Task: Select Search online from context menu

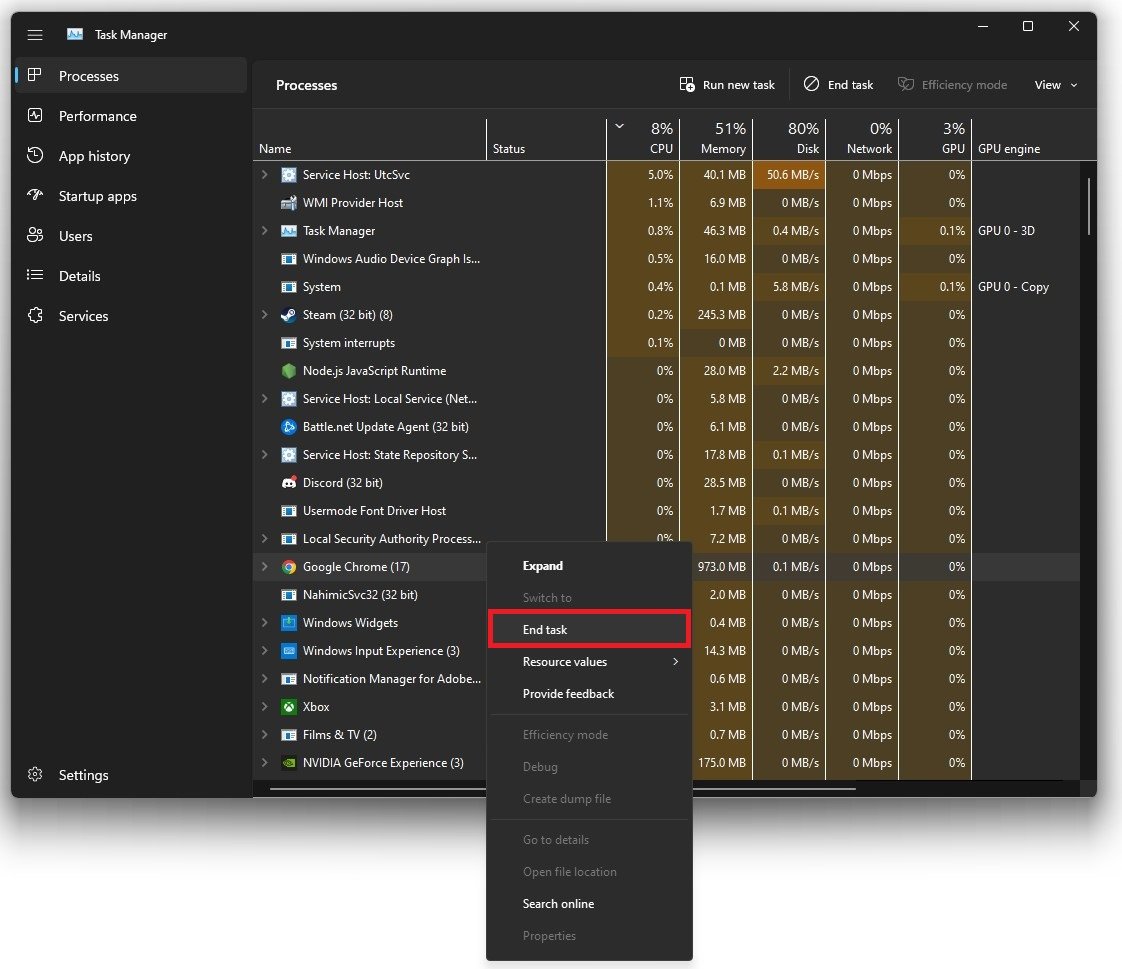Action: pos(558,904)
